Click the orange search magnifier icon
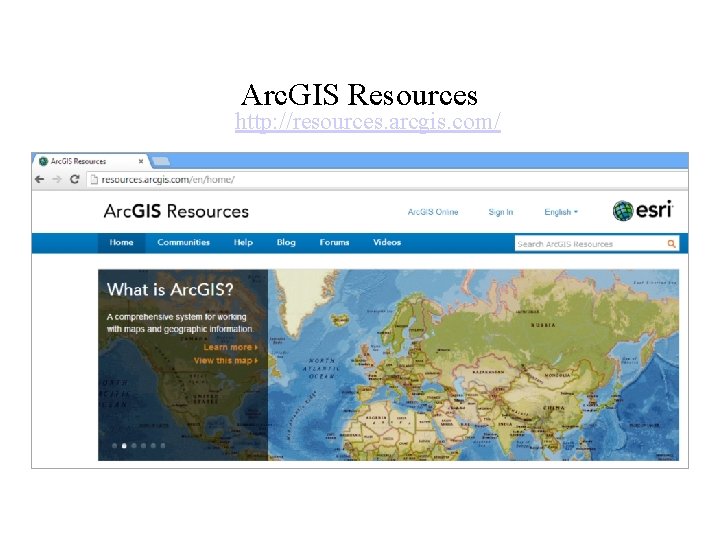The height and width of the screenshot is (540, 720). pos(671,244)
